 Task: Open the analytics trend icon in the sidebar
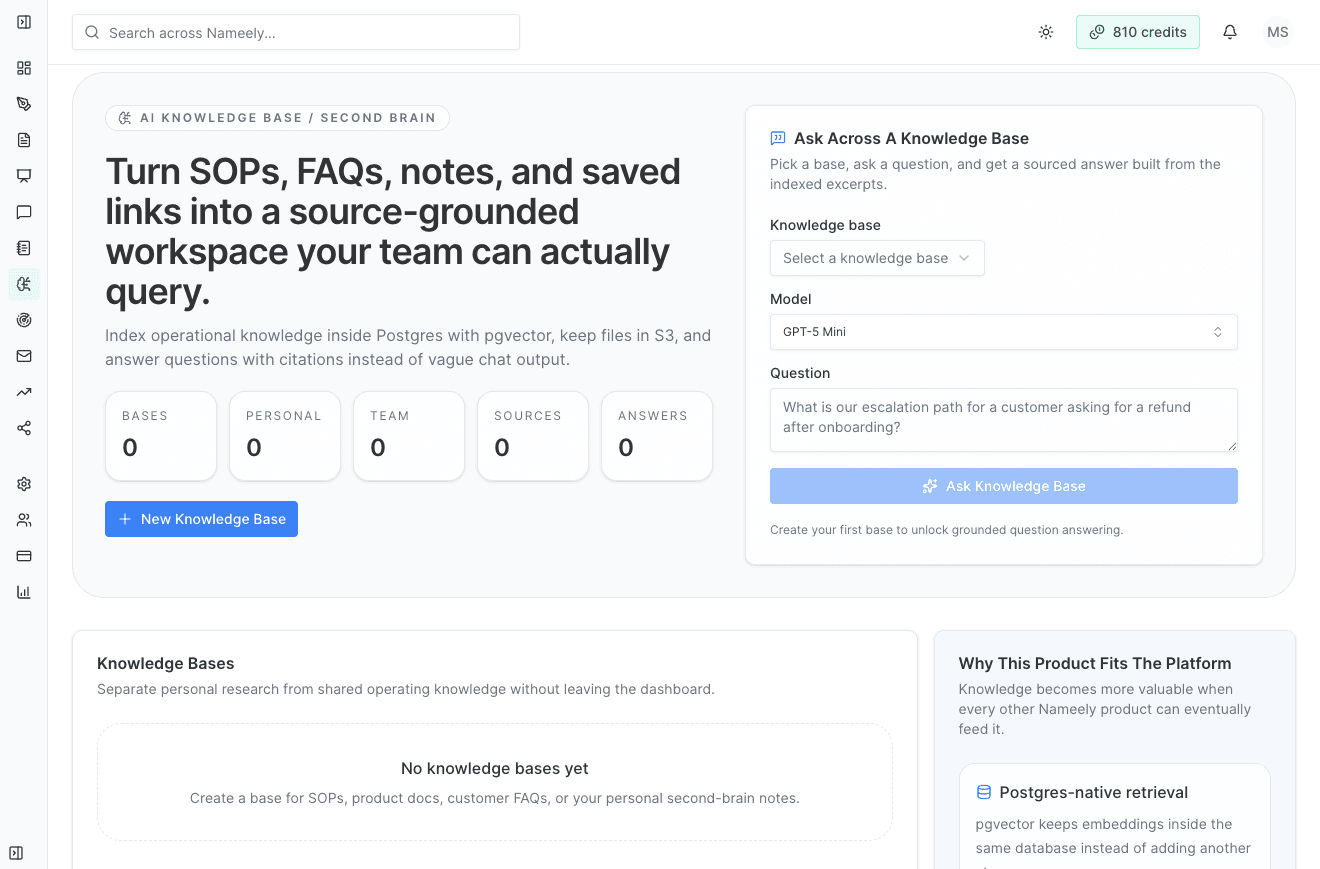point(24,391)
